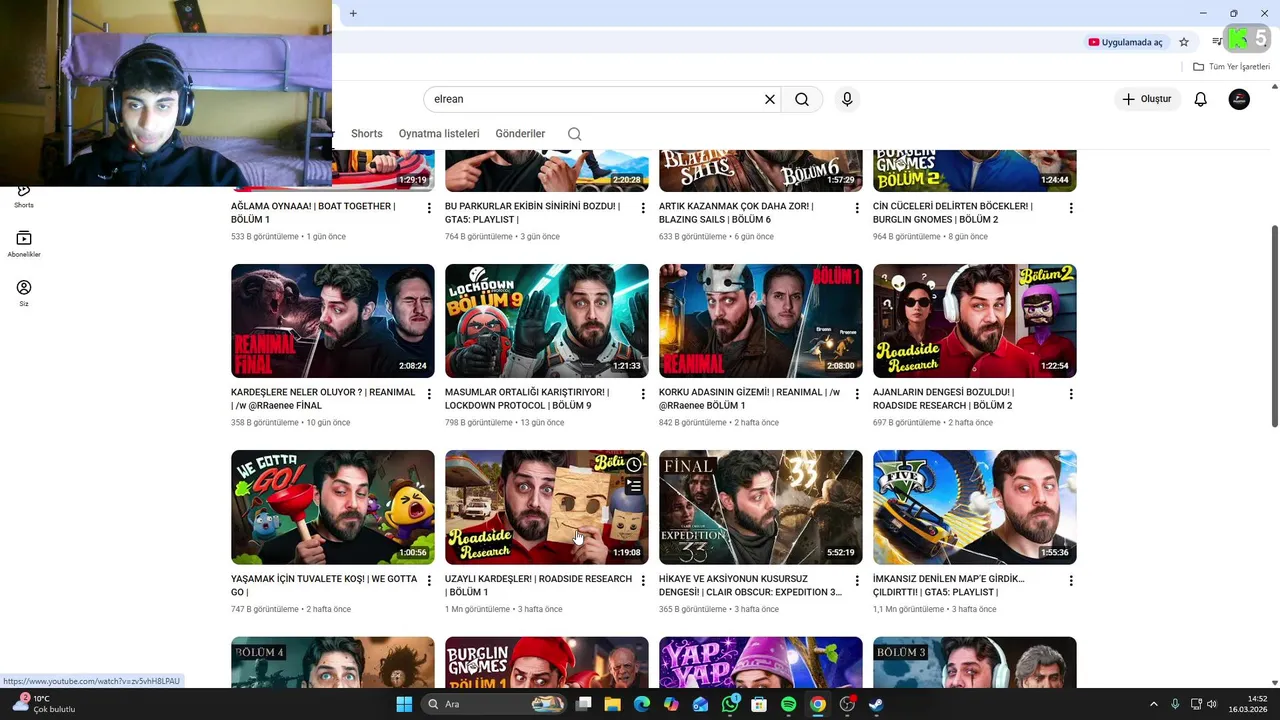The height and width of the screenshot is (720, 1280).
Task: Play the Reanimal Final video thumbnail
Action: (x=333, y=321)
